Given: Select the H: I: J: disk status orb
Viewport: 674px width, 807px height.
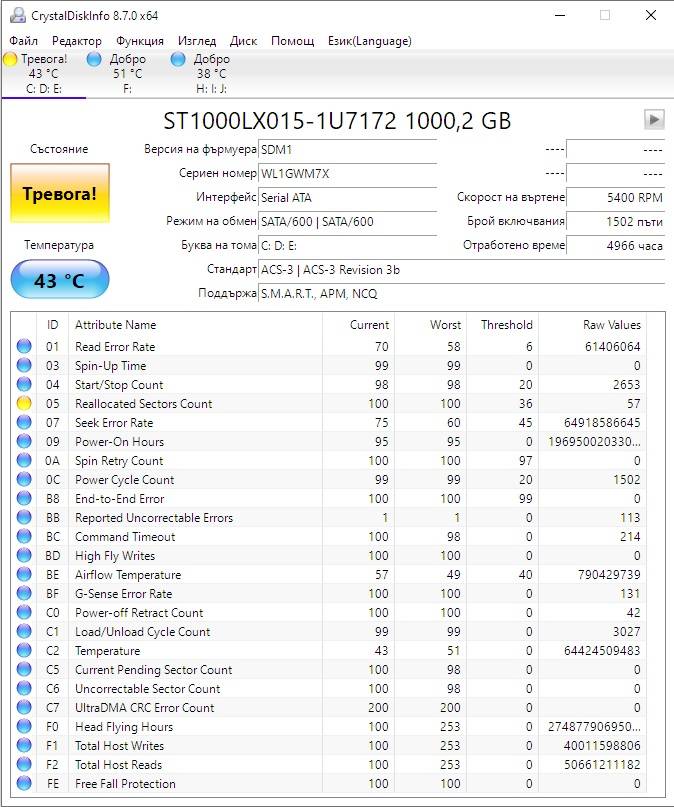Looking at the screenshot, I should point(178,59).
